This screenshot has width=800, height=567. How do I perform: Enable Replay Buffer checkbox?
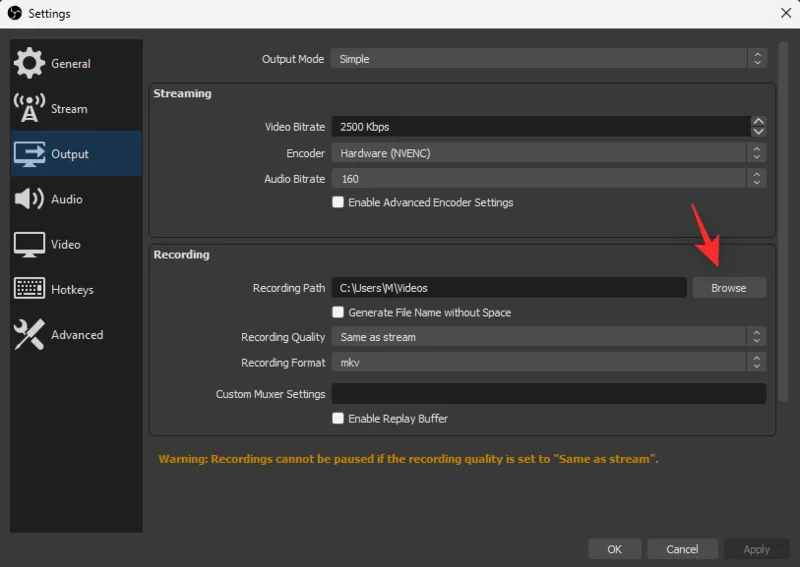[x=338, y=418]
